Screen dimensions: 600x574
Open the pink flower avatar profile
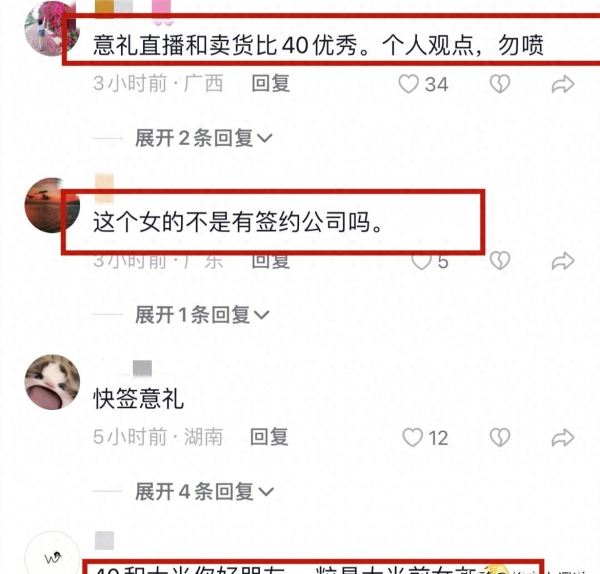(50, 29)
